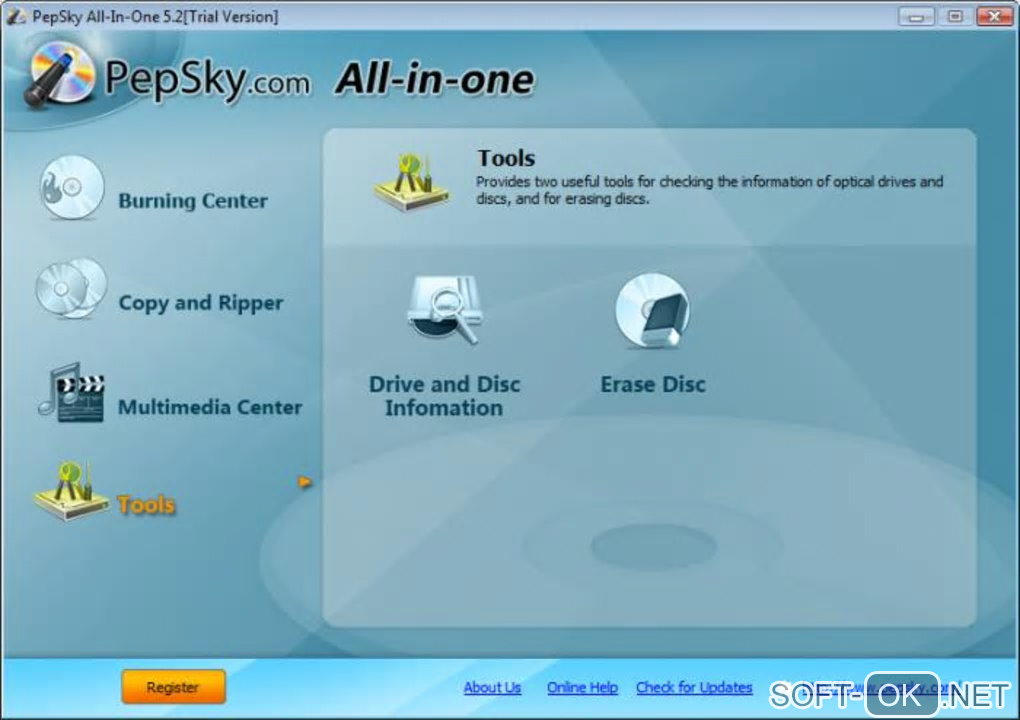
Task: Select the Tools toolbox icon in sidebar
Action: coord(72,491)
